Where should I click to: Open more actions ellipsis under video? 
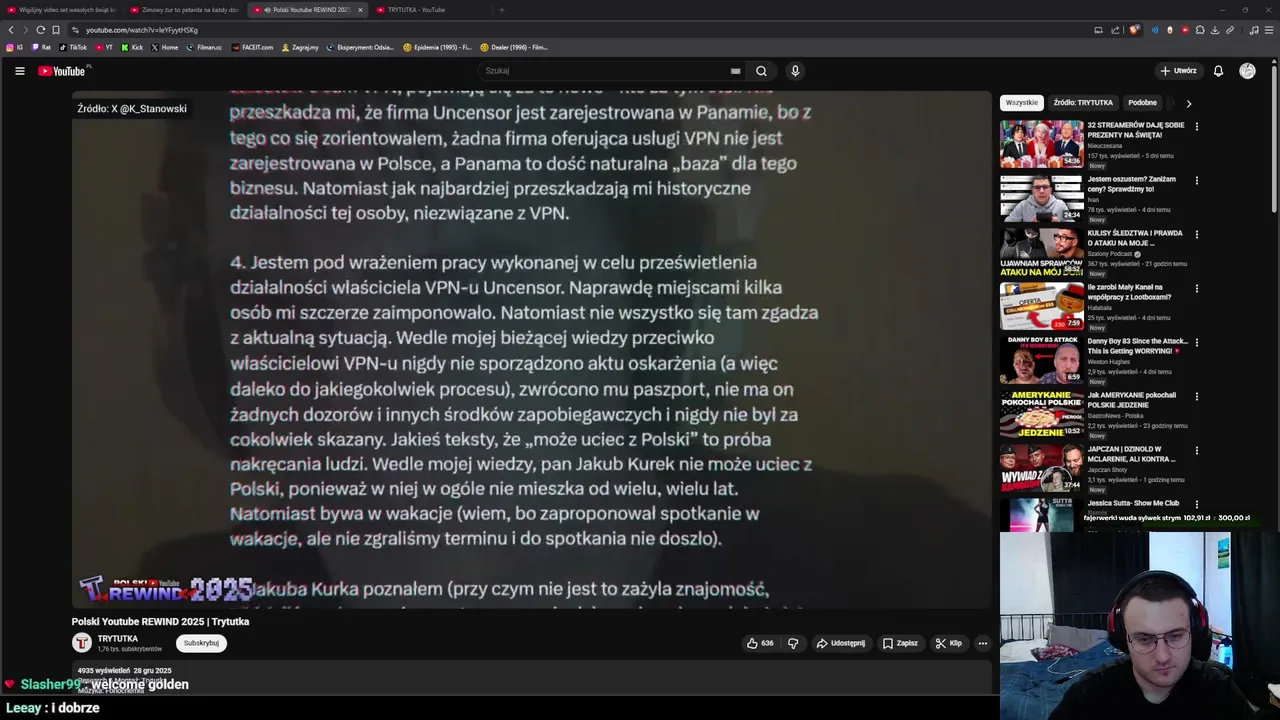[983, 643]
